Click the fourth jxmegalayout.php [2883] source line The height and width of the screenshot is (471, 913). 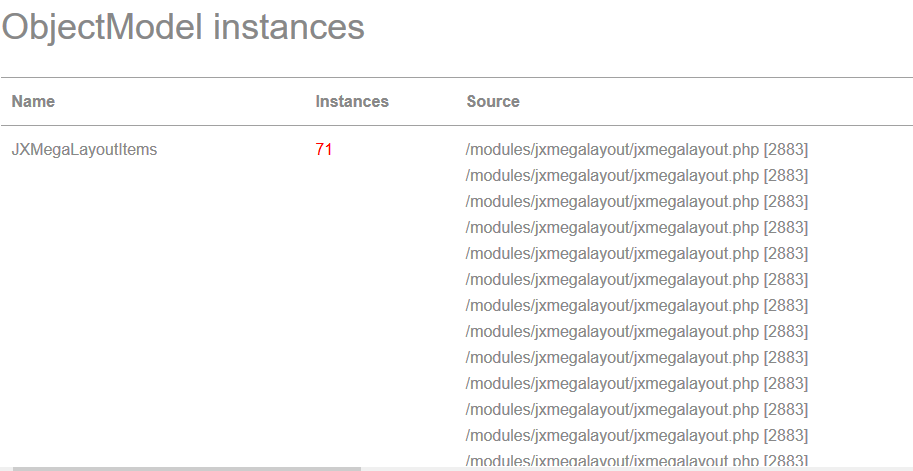pos(637,228)
